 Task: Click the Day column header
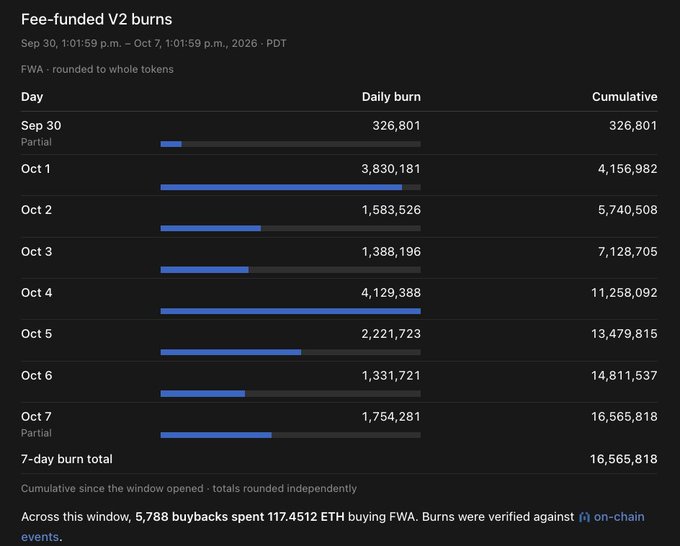coord(32,97)
